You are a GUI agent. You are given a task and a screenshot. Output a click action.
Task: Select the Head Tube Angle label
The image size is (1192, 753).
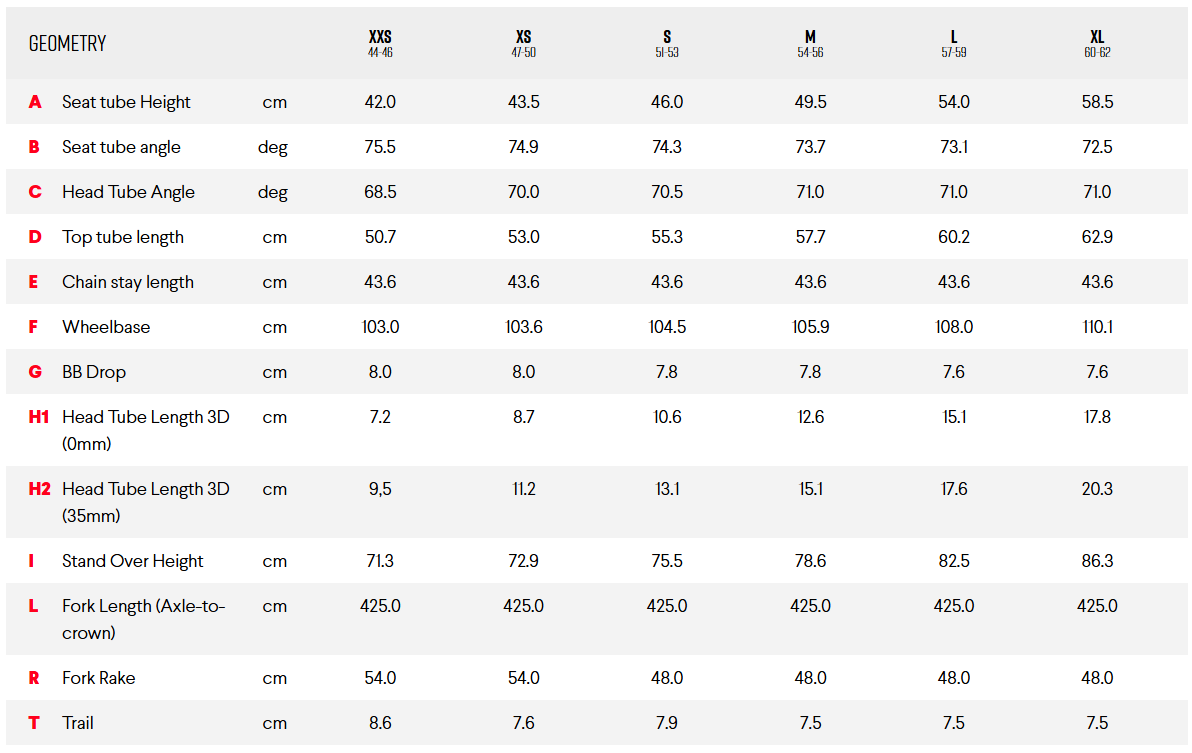point(128,192)
